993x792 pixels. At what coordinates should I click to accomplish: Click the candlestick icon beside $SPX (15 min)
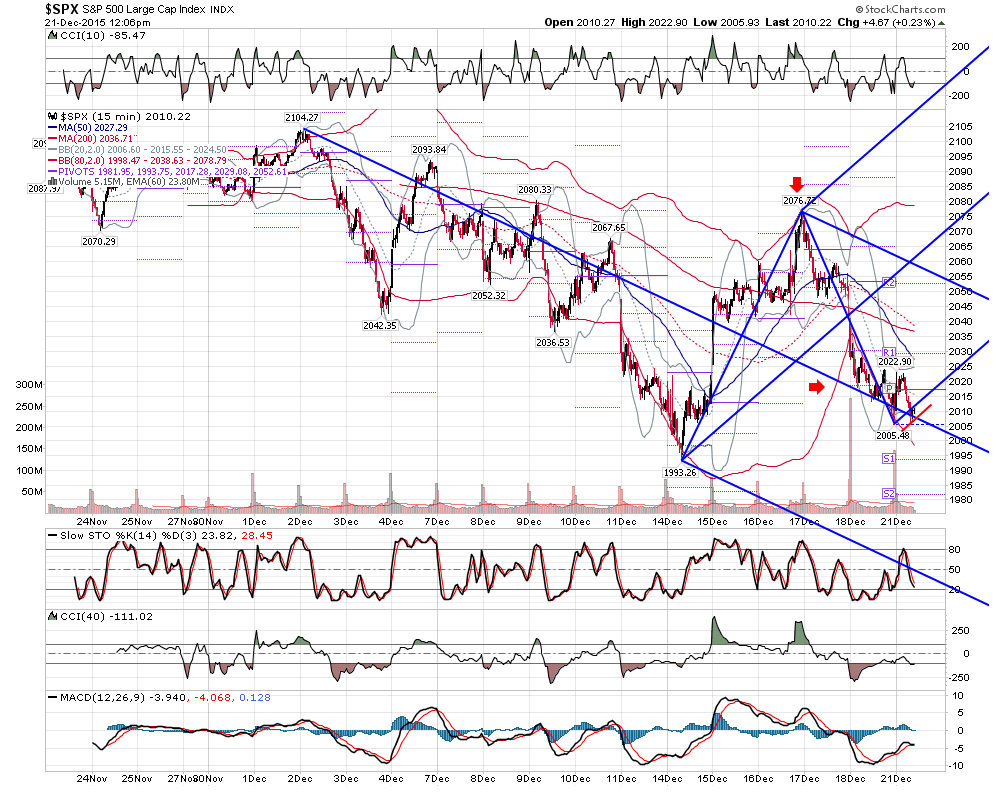[x=53, y=116]
